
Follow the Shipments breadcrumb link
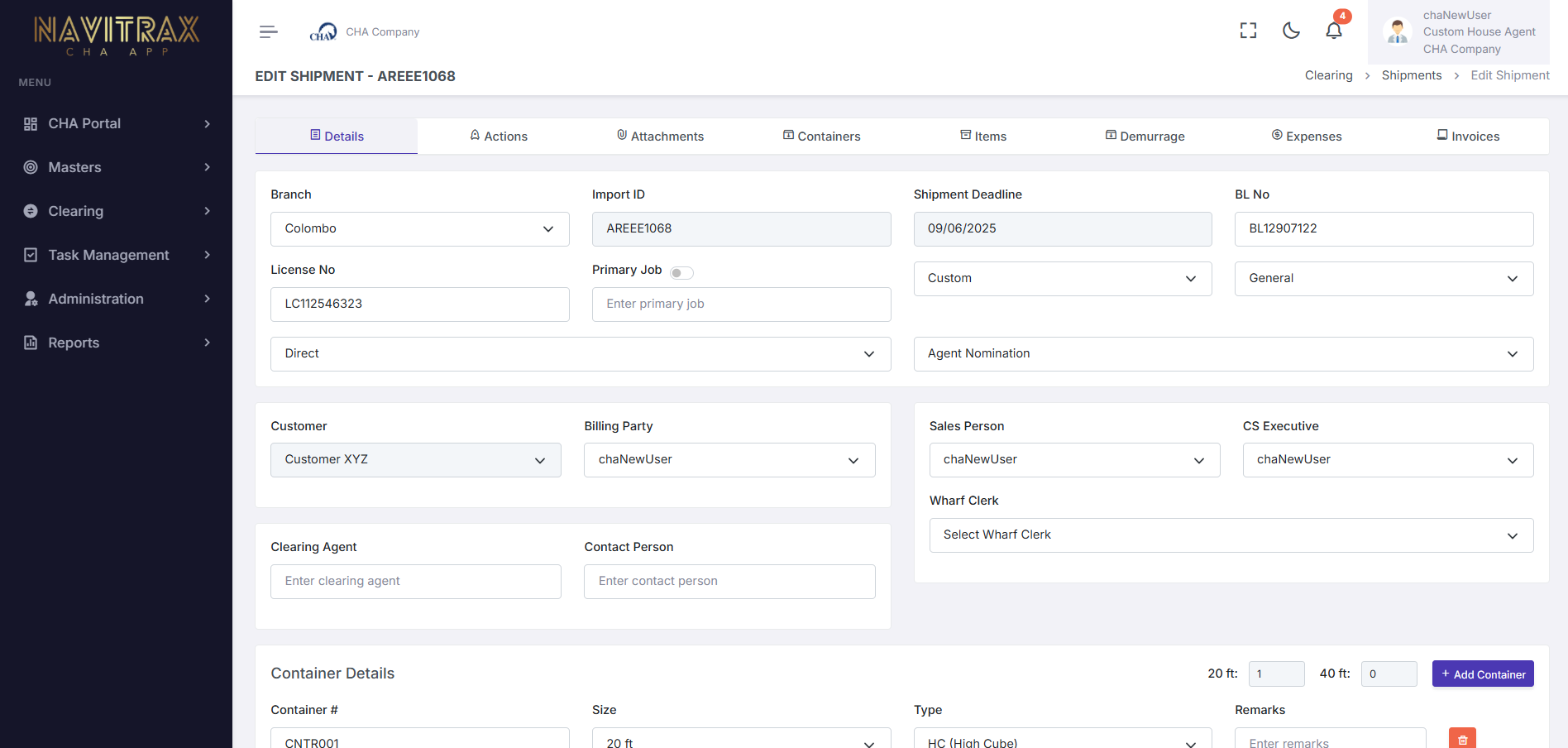click(1411, 75)
